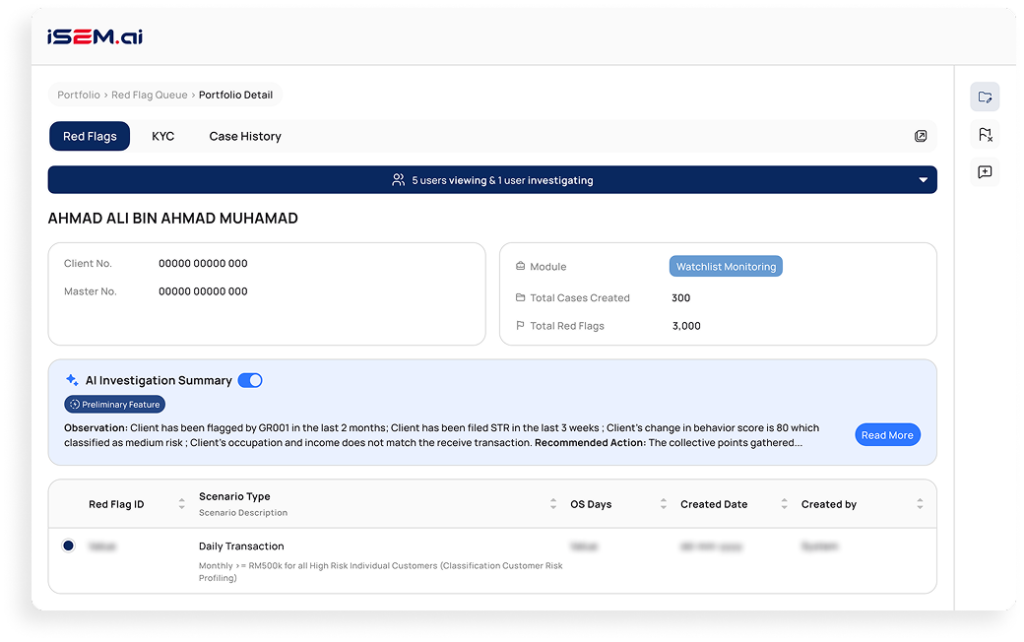Click the Read More button
The image size is (1024, 642).
tap(887, 435)
